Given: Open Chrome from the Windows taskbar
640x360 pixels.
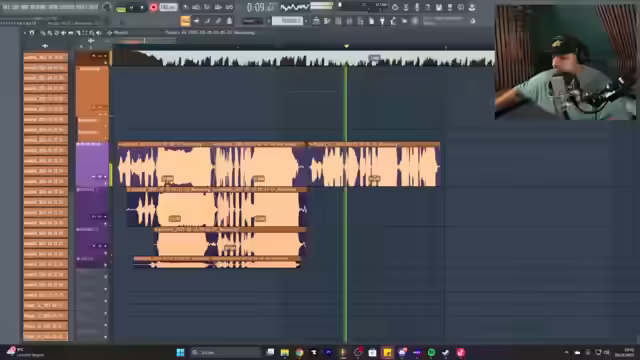Looking at the screenshot, I should pyautogui.click(x=299, y=352).
